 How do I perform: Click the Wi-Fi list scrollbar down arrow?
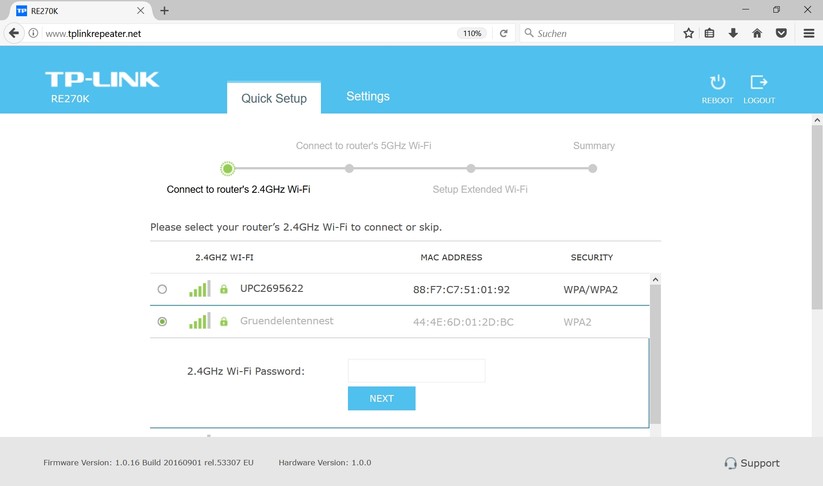(655, 431)
